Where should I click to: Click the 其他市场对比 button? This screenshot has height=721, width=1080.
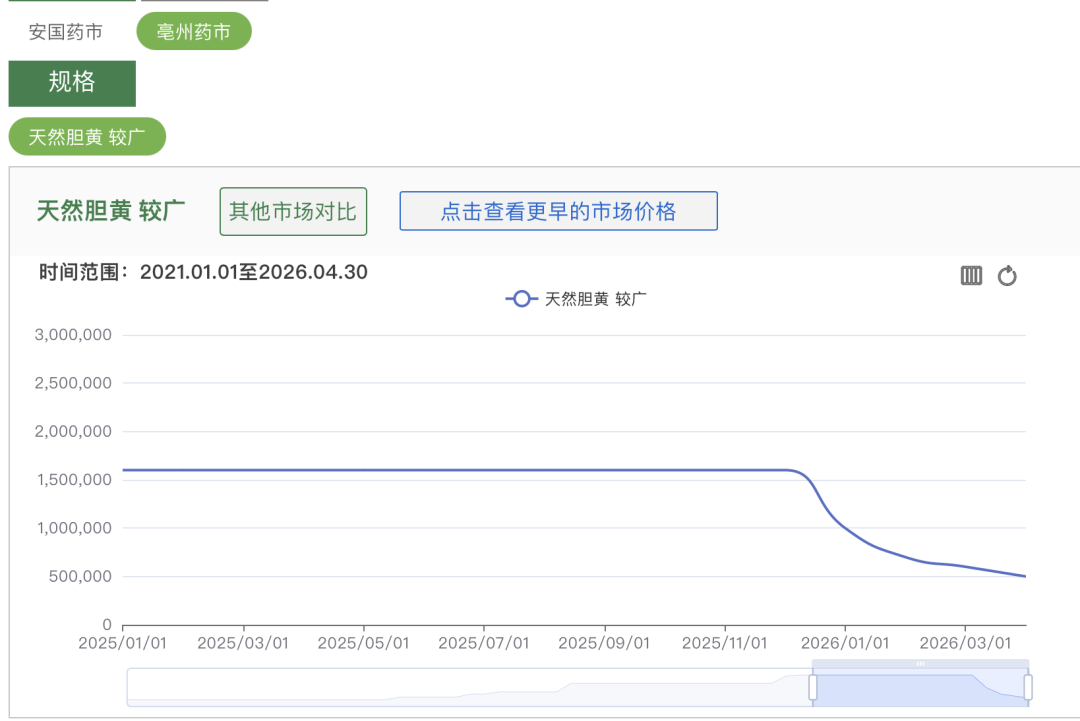click(293, 212)
